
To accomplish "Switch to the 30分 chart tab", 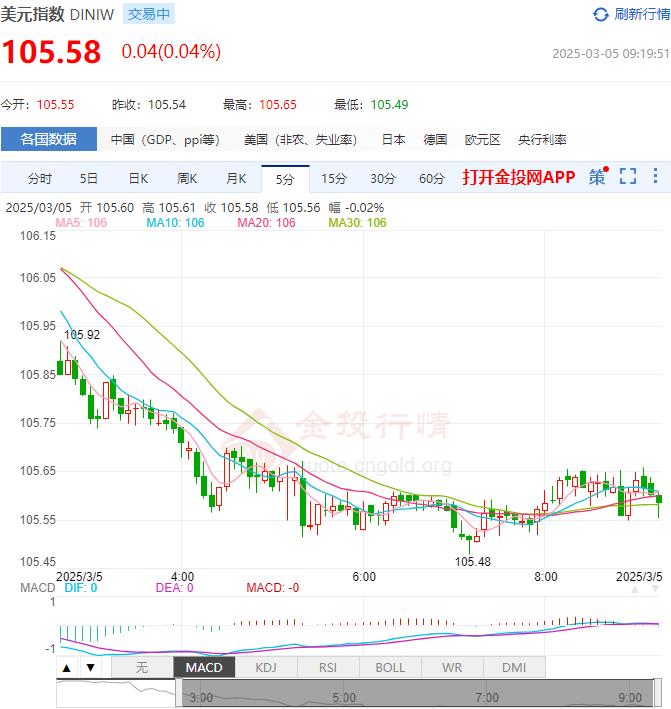I will coord(383,179).
